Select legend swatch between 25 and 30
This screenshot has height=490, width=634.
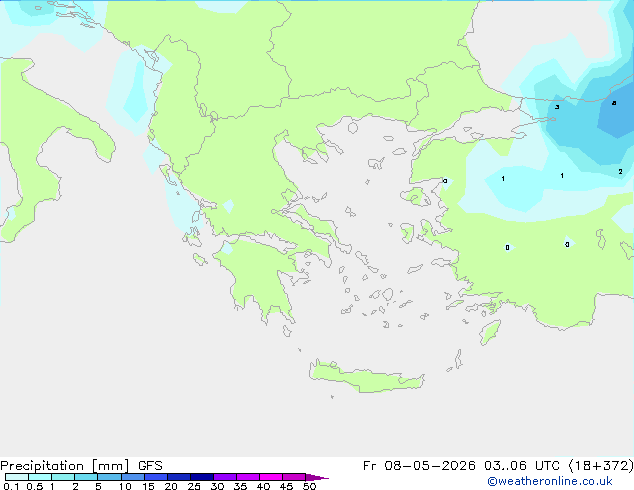pyautogui.click(x=201, y=477)
